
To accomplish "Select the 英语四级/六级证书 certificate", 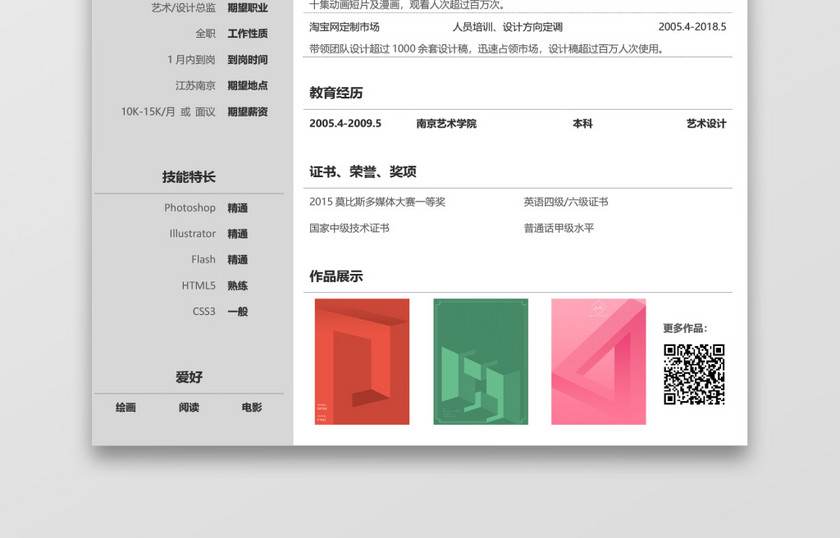I will tap(566, 201).
